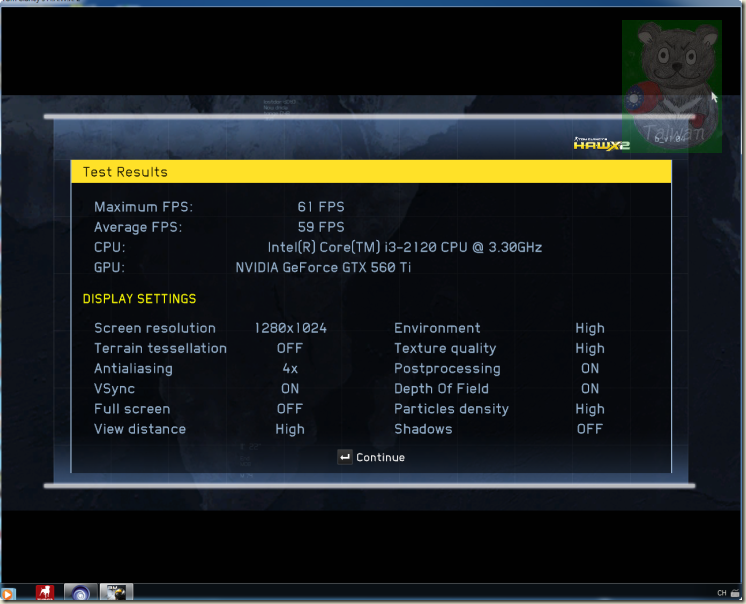
Task: Click the Terrain tessellation OFF value
Action: pos(290,348)
